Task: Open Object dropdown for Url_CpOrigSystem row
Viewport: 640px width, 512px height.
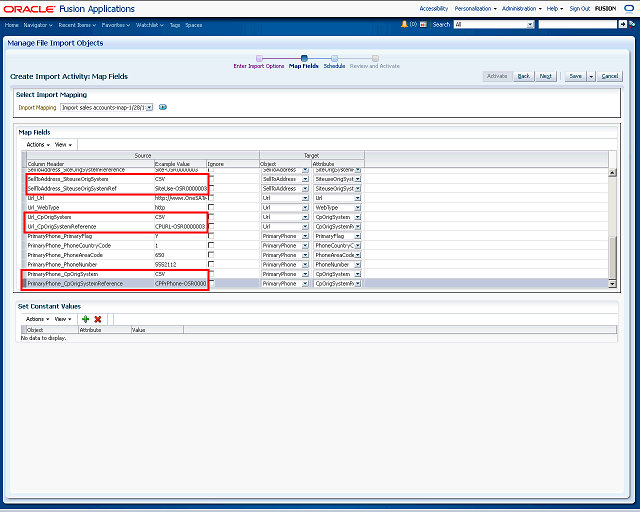Action: pos(305,217)
